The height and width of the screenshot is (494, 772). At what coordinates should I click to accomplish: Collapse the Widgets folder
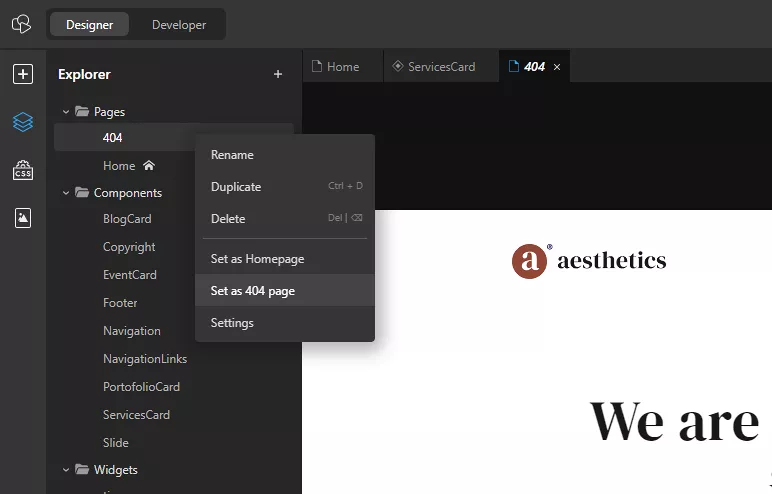[66, 470]
